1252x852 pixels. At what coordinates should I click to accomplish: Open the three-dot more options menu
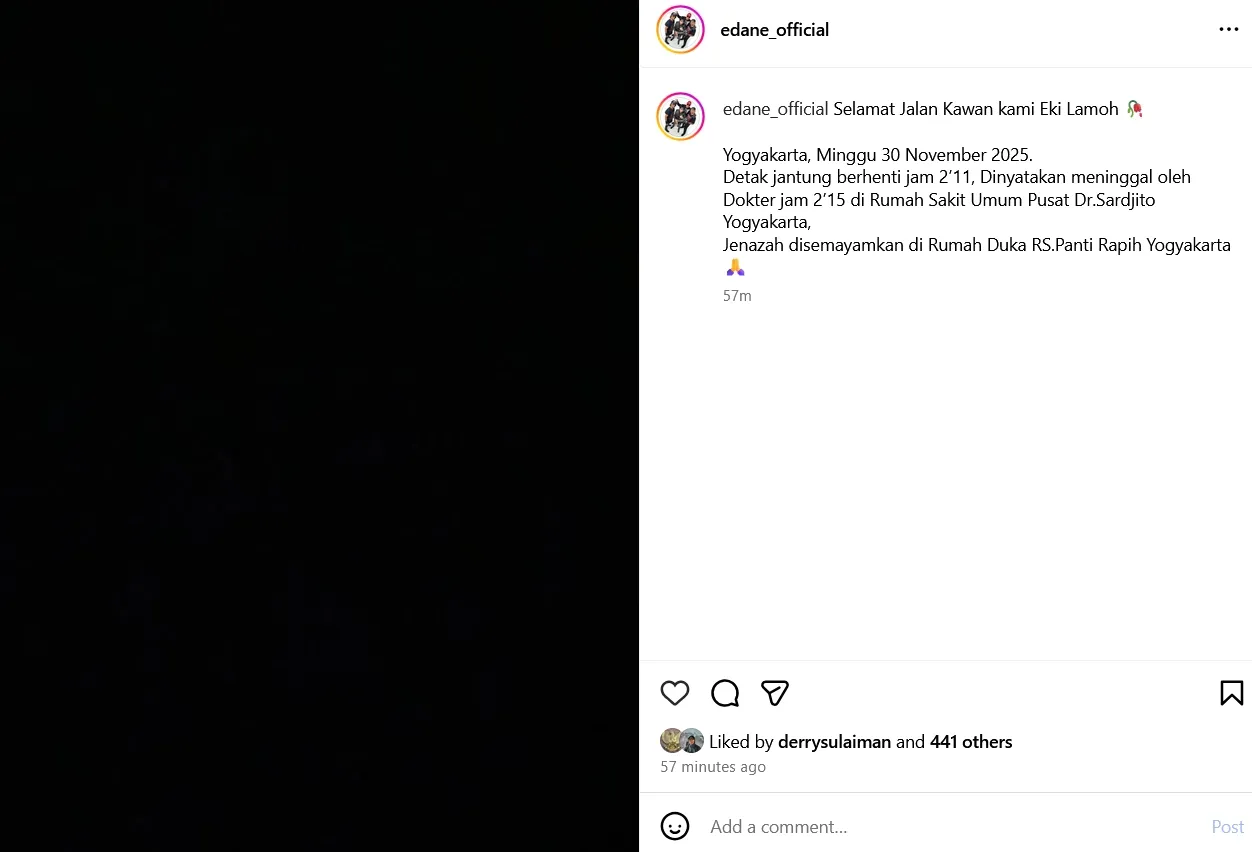click(1229, 30)
